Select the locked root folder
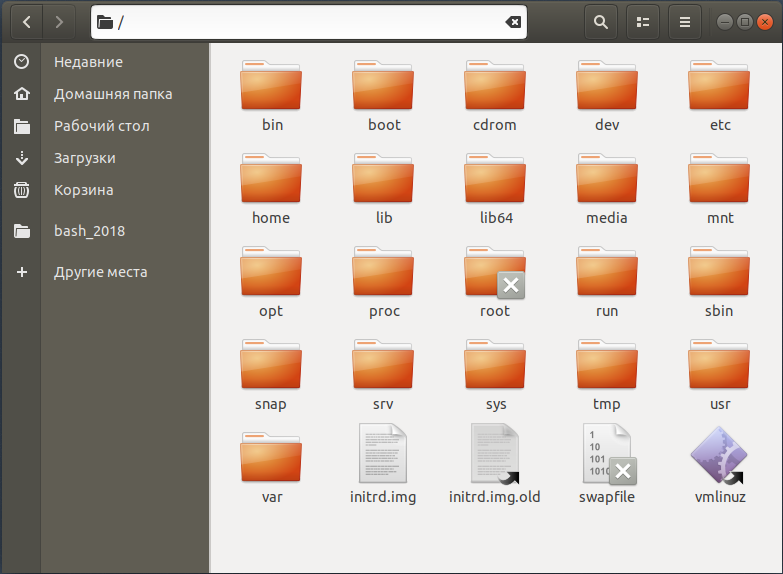Screen dimensions: 783x574 tap(495, 273)
